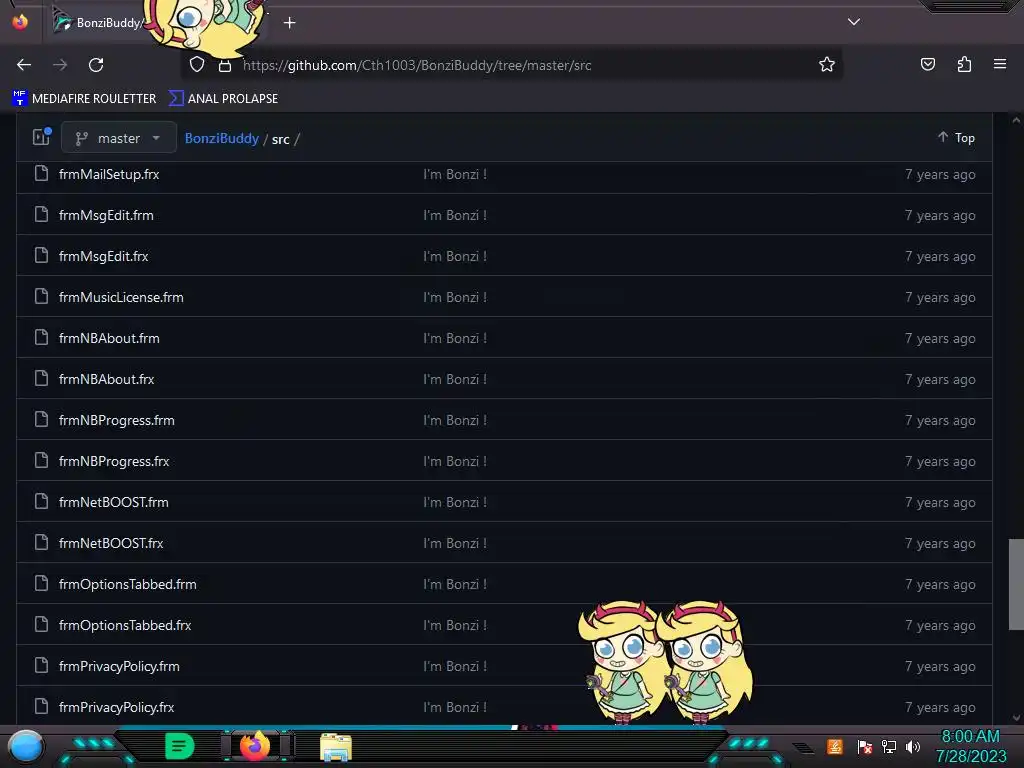Viewport: 1024px width, 768px height.
Task: Open a new tab with the plus button
Action: click(x=289, y=23)
